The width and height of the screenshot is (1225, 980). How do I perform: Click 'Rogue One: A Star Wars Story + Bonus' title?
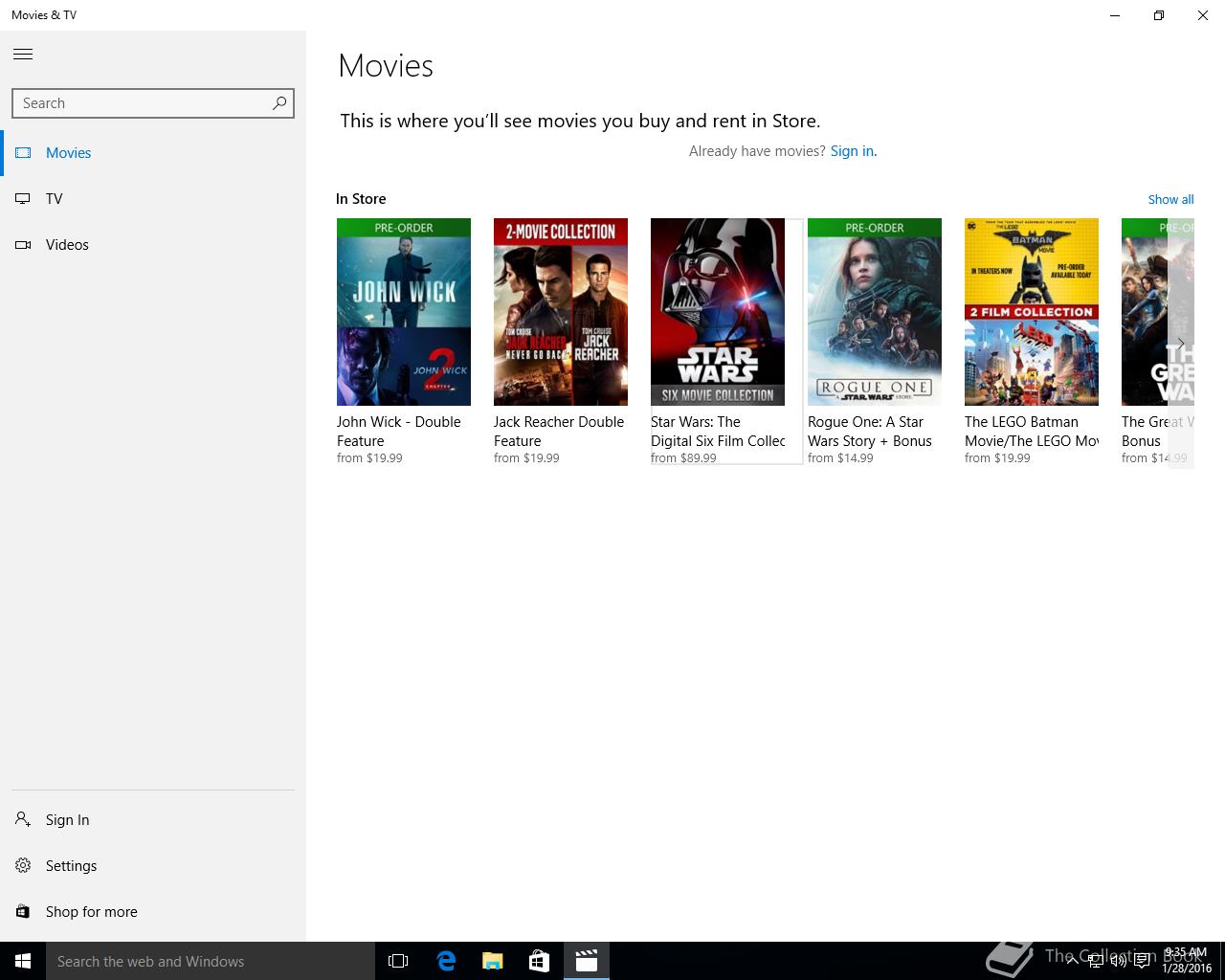click(x=870, y=432)
